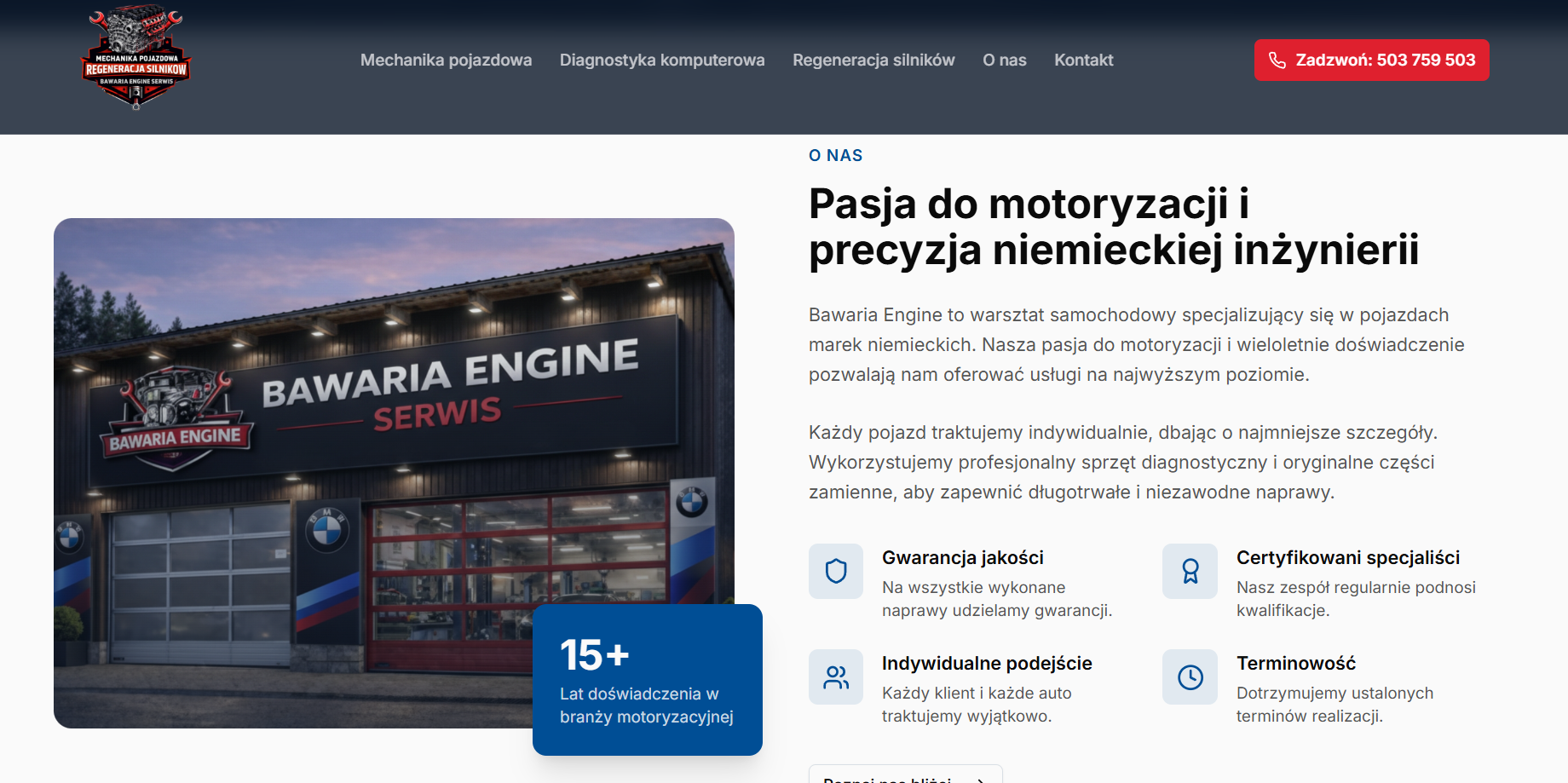The image size is (1568, 783).
Task: Click the Zadzwoń: 503 759 503 button
Action: coord(1371,60)
